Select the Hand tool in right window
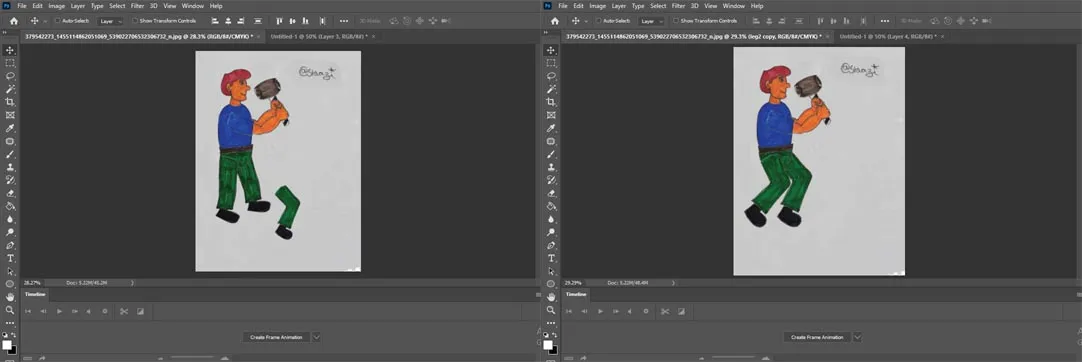Image resolution: width=1082 pixels, height=362 pixels. [551, 297]
